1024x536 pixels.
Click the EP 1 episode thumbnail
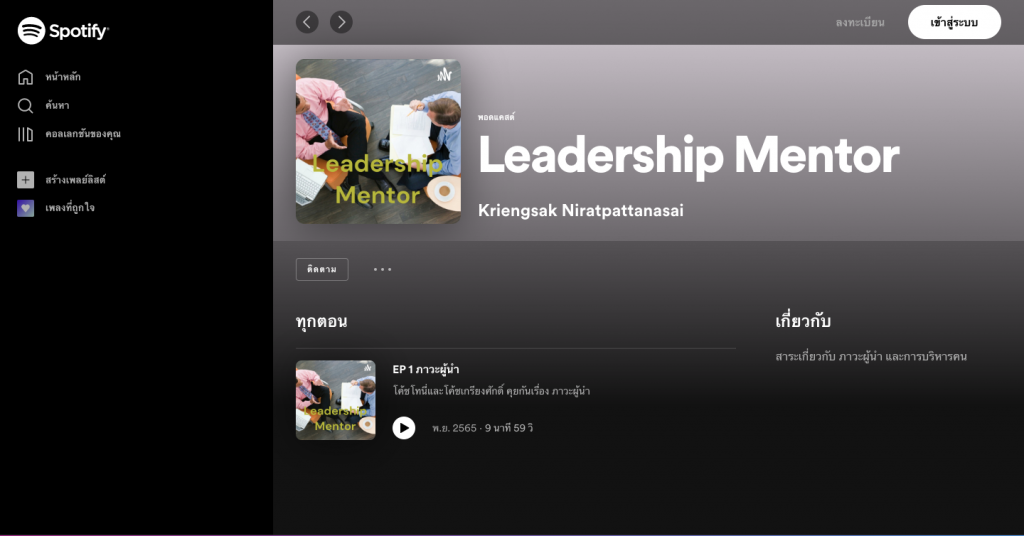pyautogui.click(x=336, y=400)
